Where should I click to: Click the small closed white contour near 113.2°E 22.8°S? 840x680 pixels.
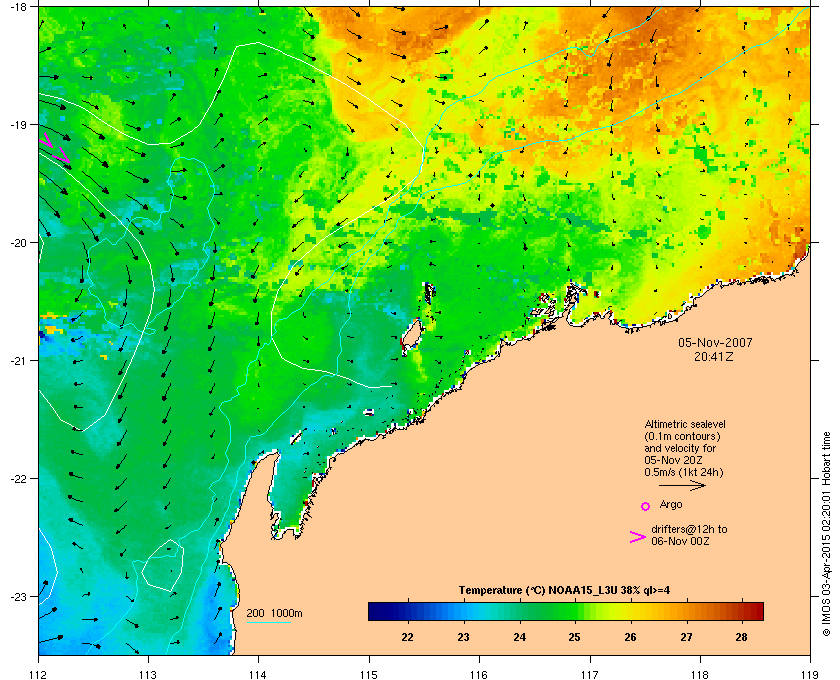tap(162, 566)
